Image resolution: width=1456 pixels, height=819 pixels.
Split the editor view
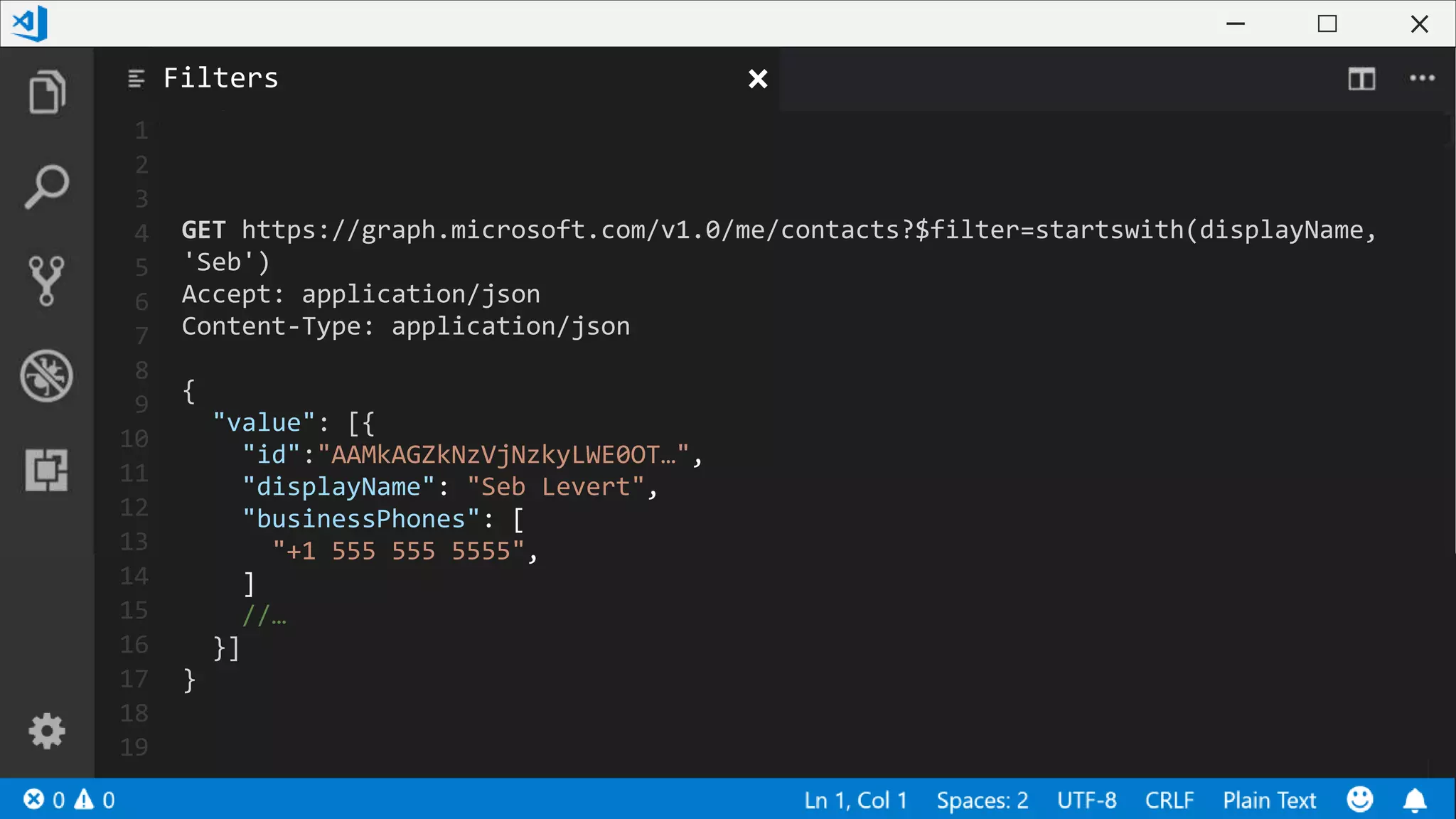(x=1361, y=78)
